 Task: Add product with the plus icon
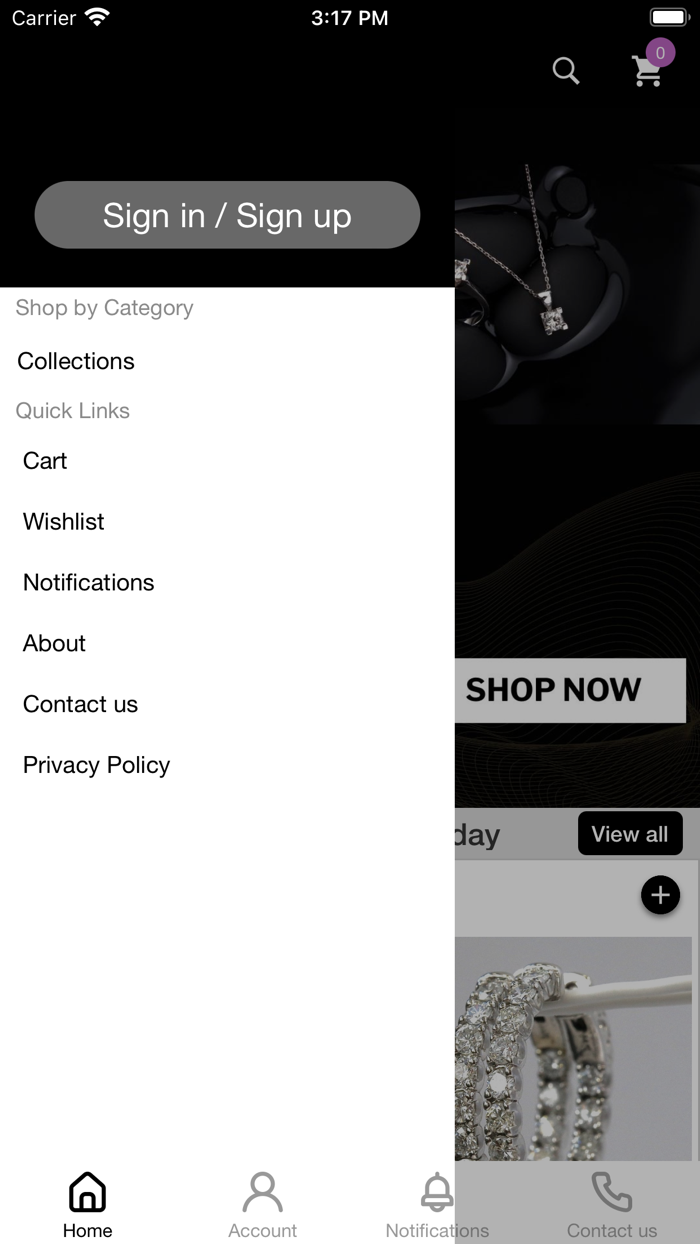point(660,895)
